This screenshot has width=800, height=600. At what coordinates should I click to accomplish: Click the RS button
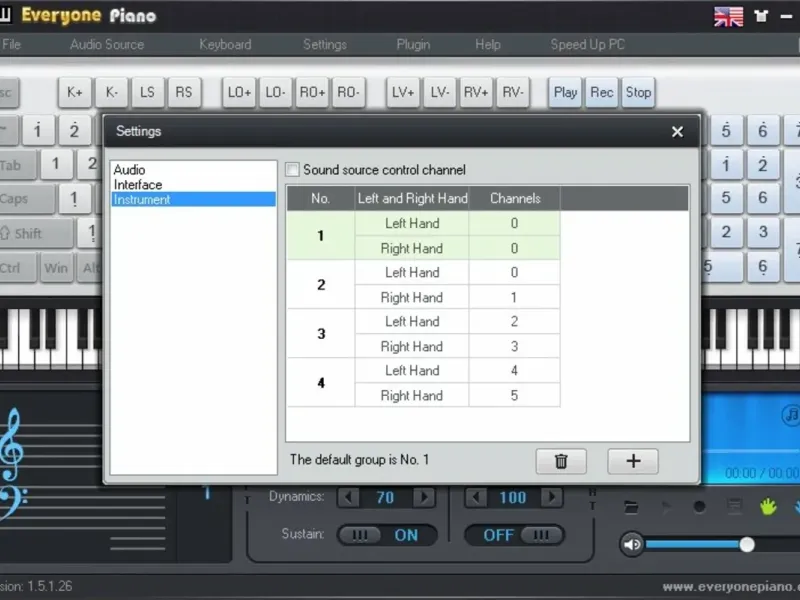click(x=184, y=92)
